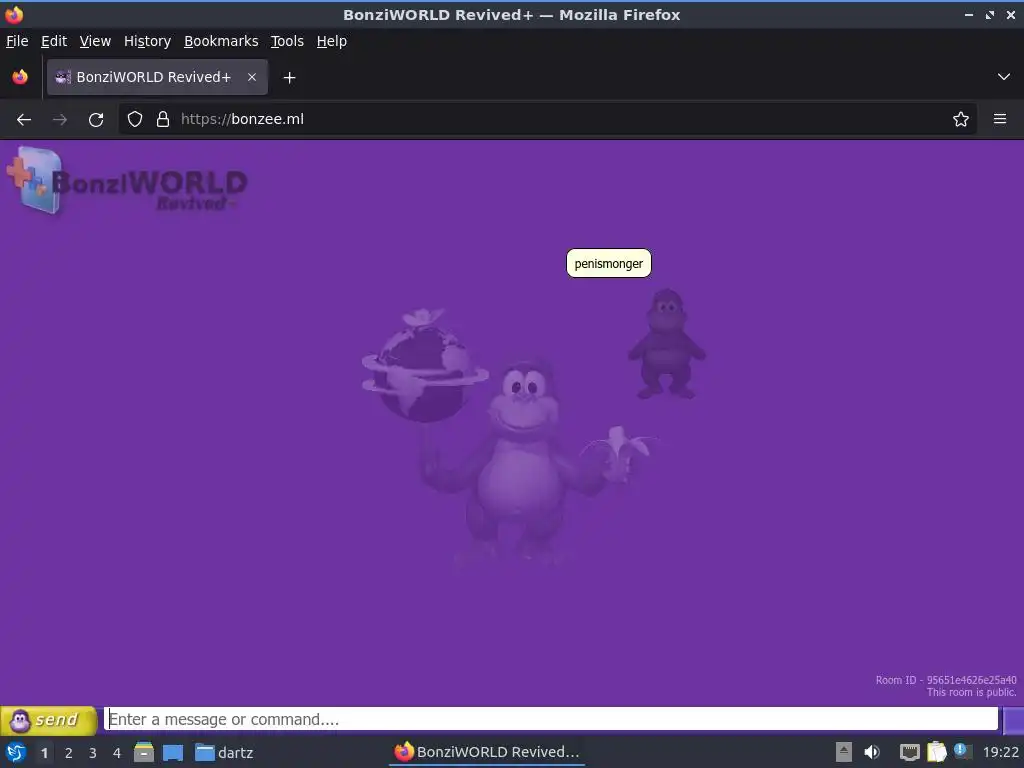Image resolution: width=1024 pixels, height=768 pixels.
Task: Click the penismonger name bubble
Action: pyautogui.click(x=609, y=264)
